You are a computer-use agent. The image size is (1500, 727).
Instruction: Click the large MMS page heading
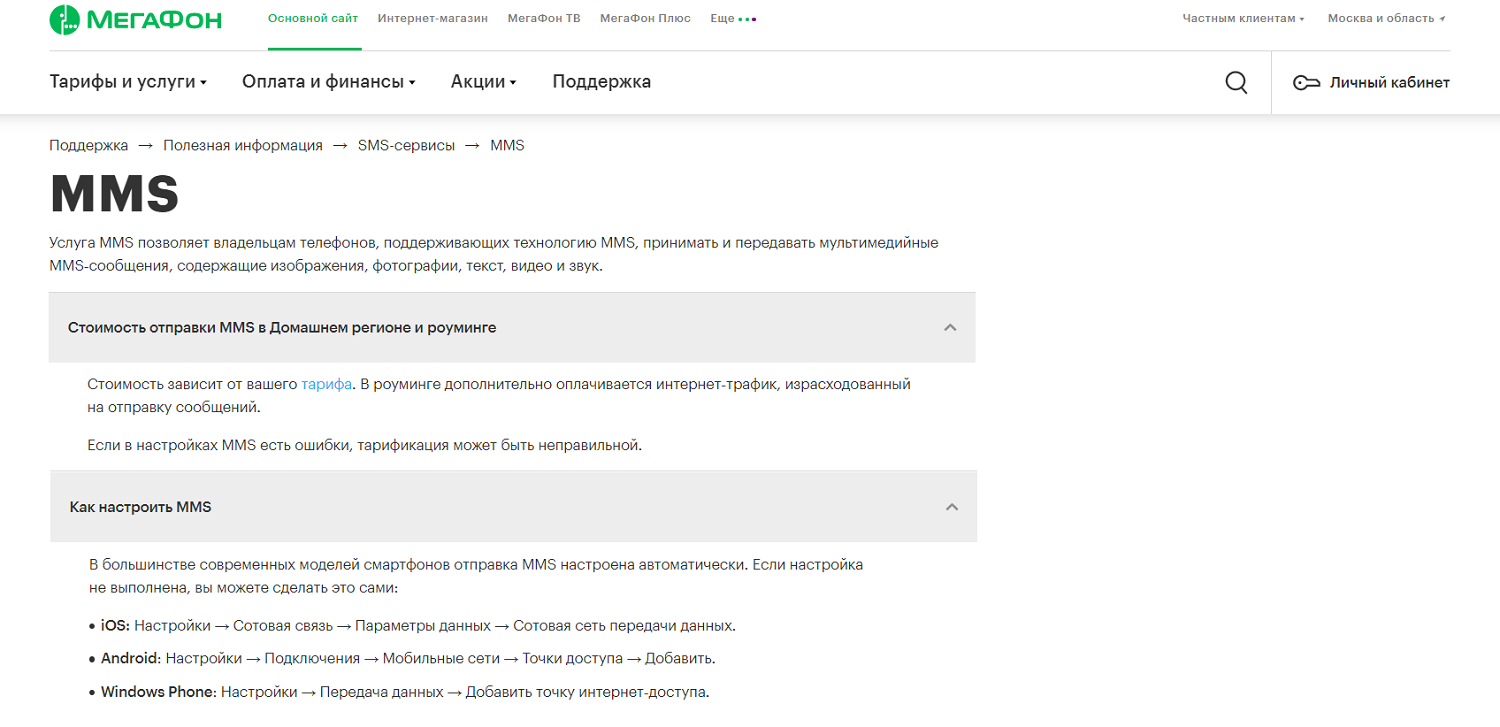[x=115, y=194]
